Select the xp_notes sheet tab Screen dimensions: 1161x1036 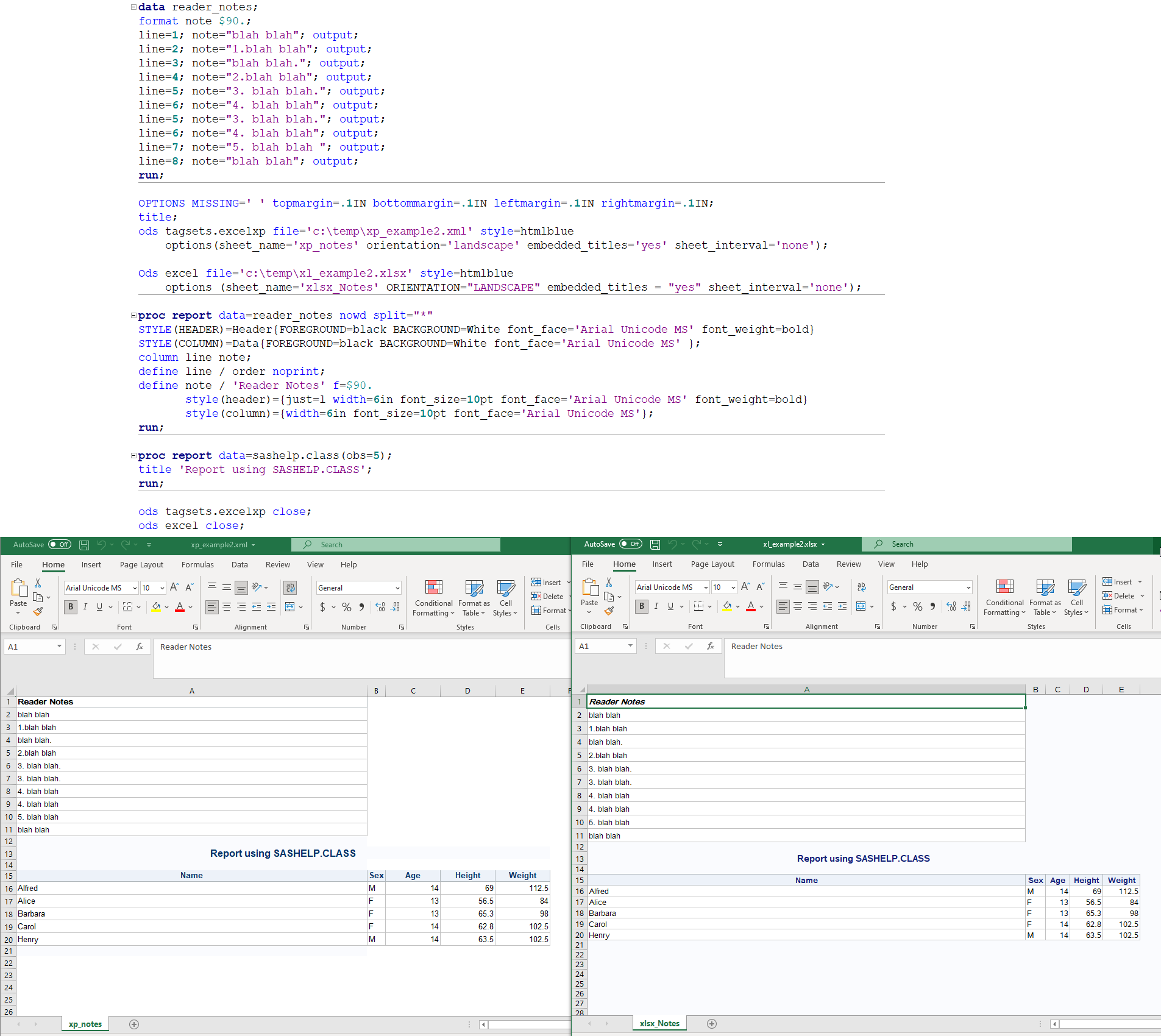point(85,1024)
